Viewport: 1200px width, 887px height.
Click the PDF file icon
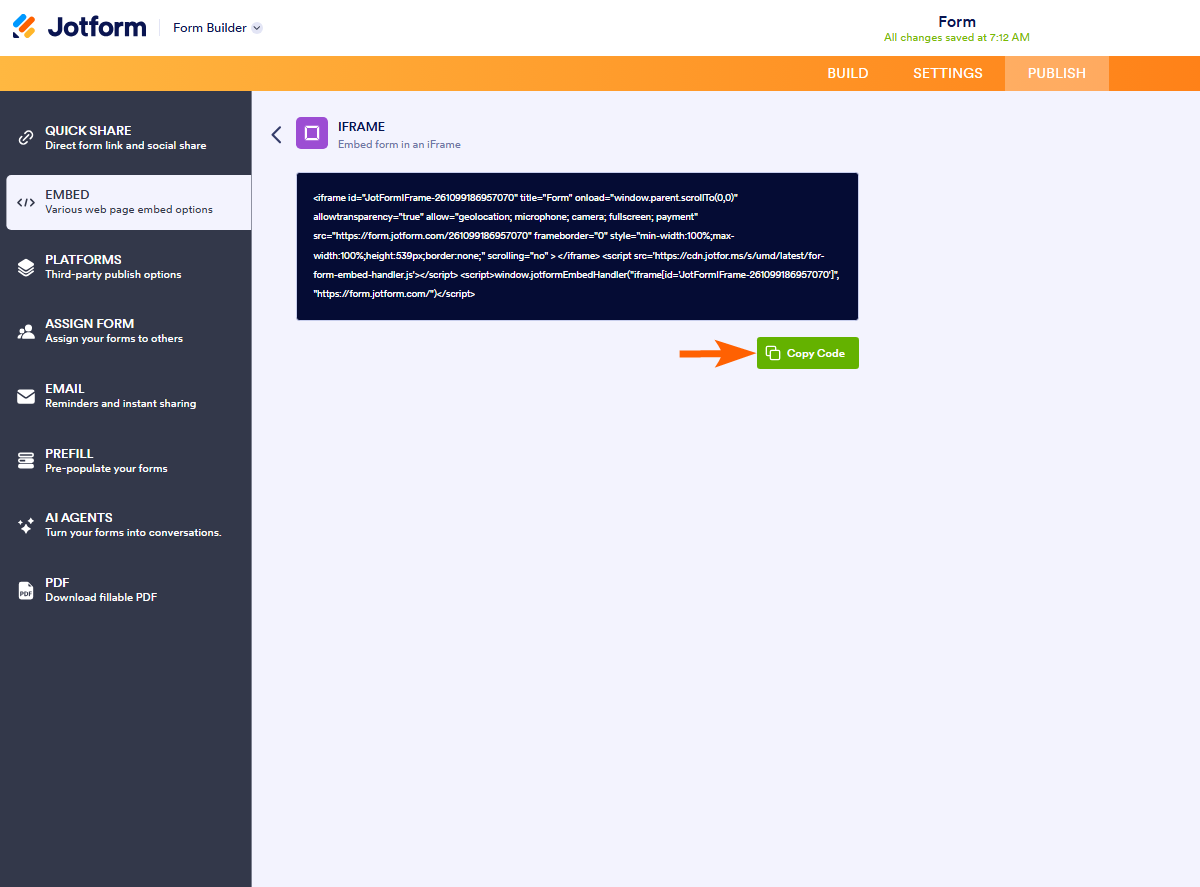(x=26, y=590)
